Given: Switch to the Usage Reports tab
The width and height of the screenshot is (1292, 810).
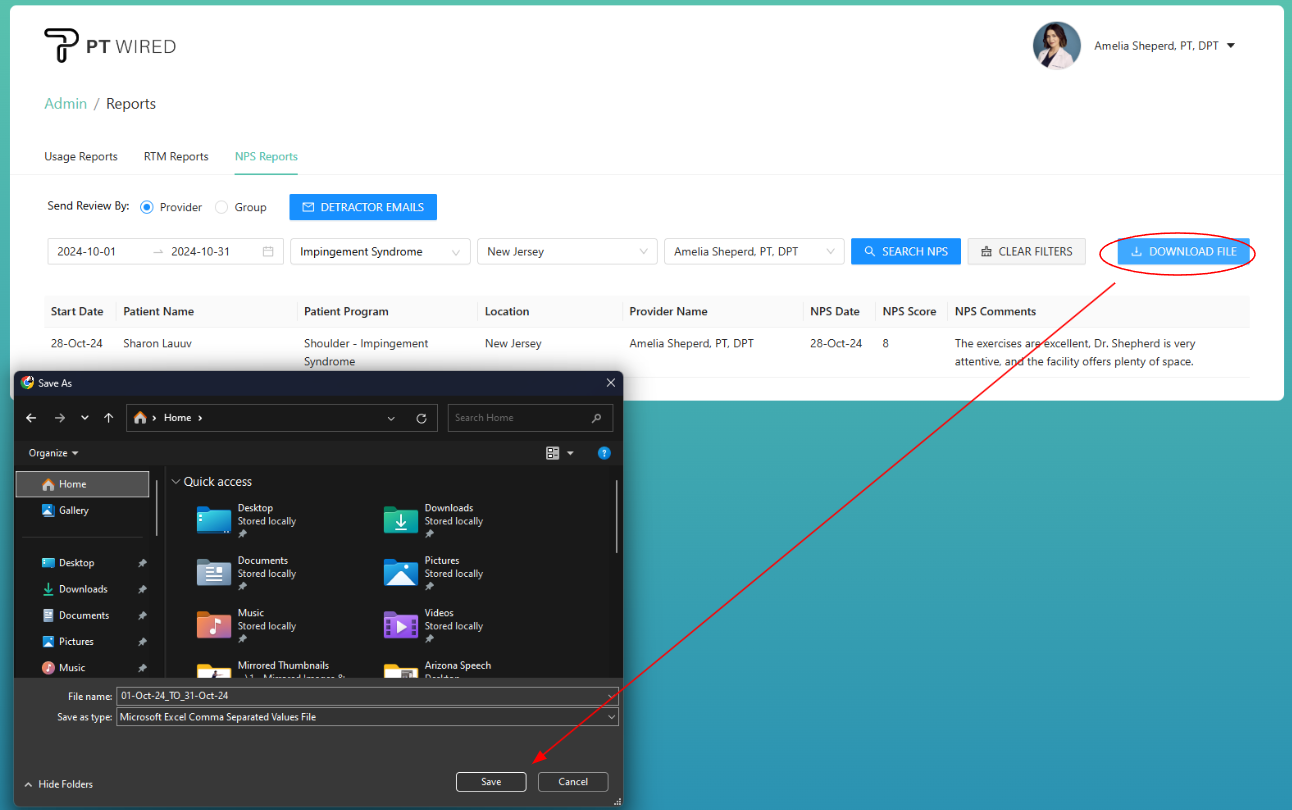Looking at the screenshot, I should point(81,156).
